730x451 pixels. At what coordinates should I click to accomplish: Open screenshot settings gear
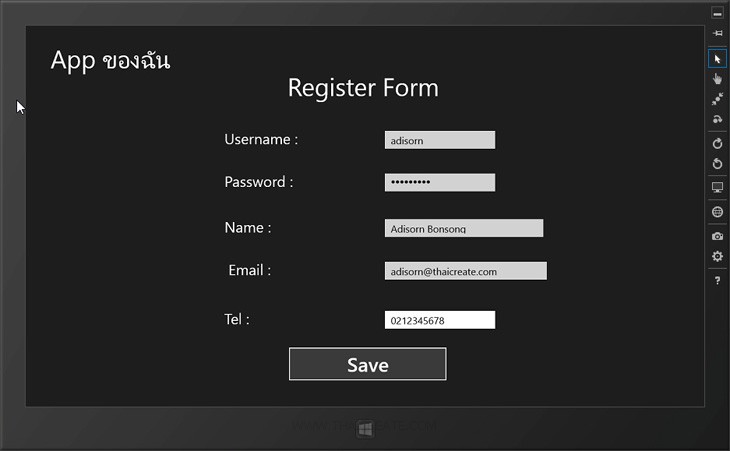point(717,256)
